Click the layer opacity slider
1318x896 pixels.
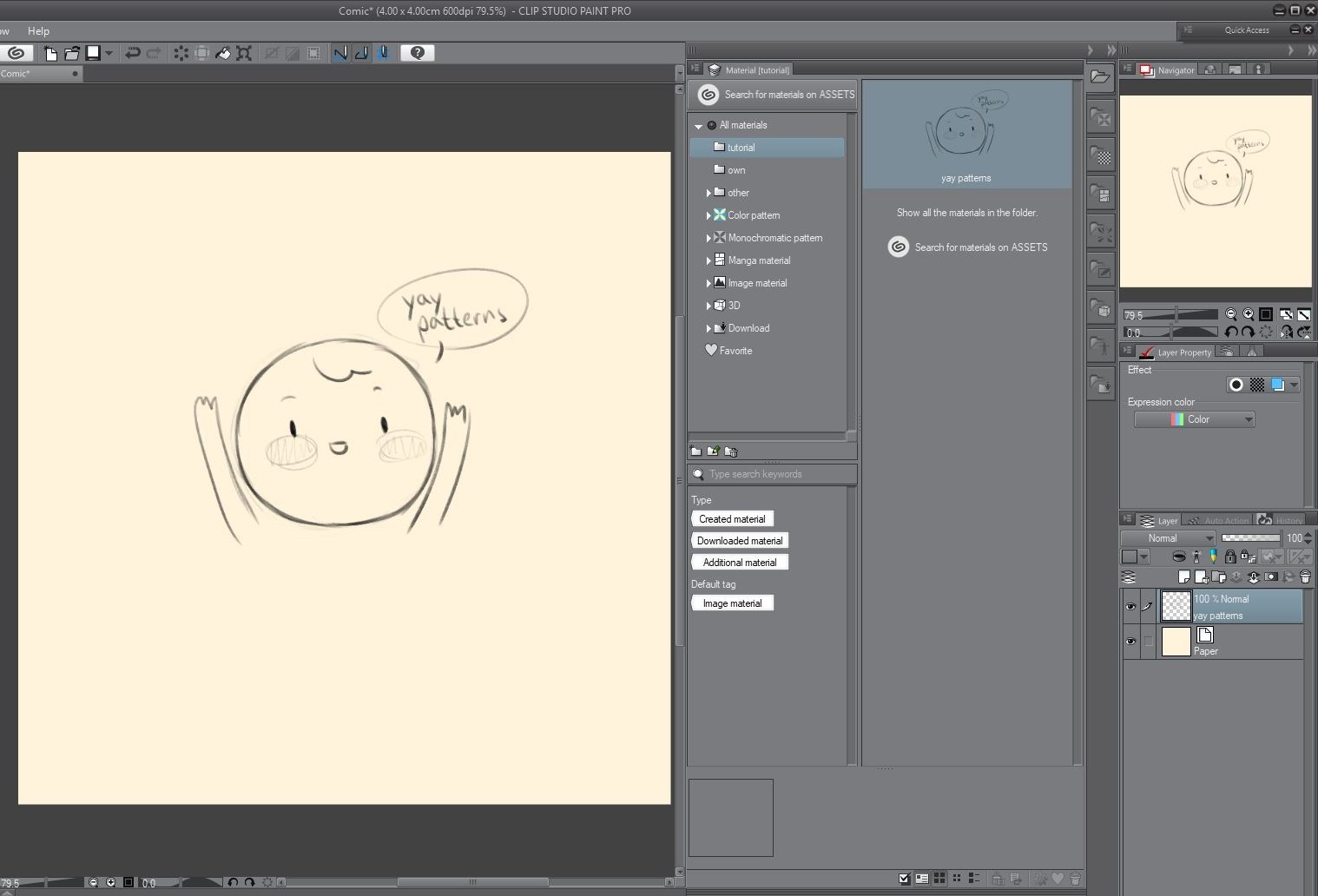coord(1250,538)
